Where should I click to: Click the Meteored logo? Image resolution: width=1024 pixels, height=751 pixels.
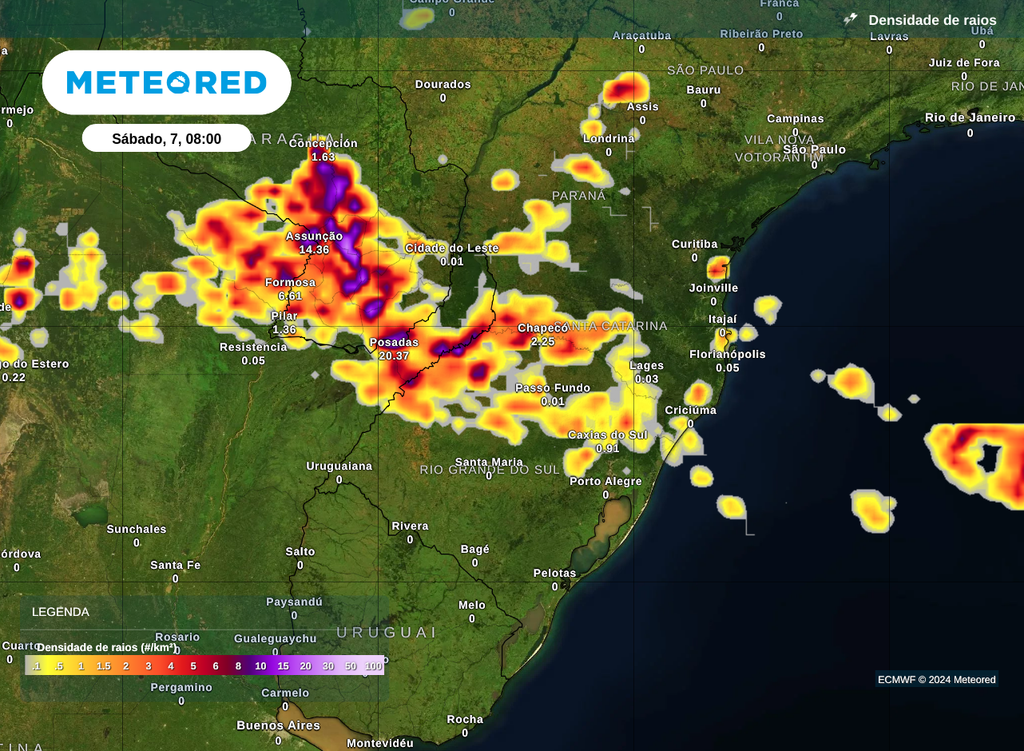[x=166, y=82]
